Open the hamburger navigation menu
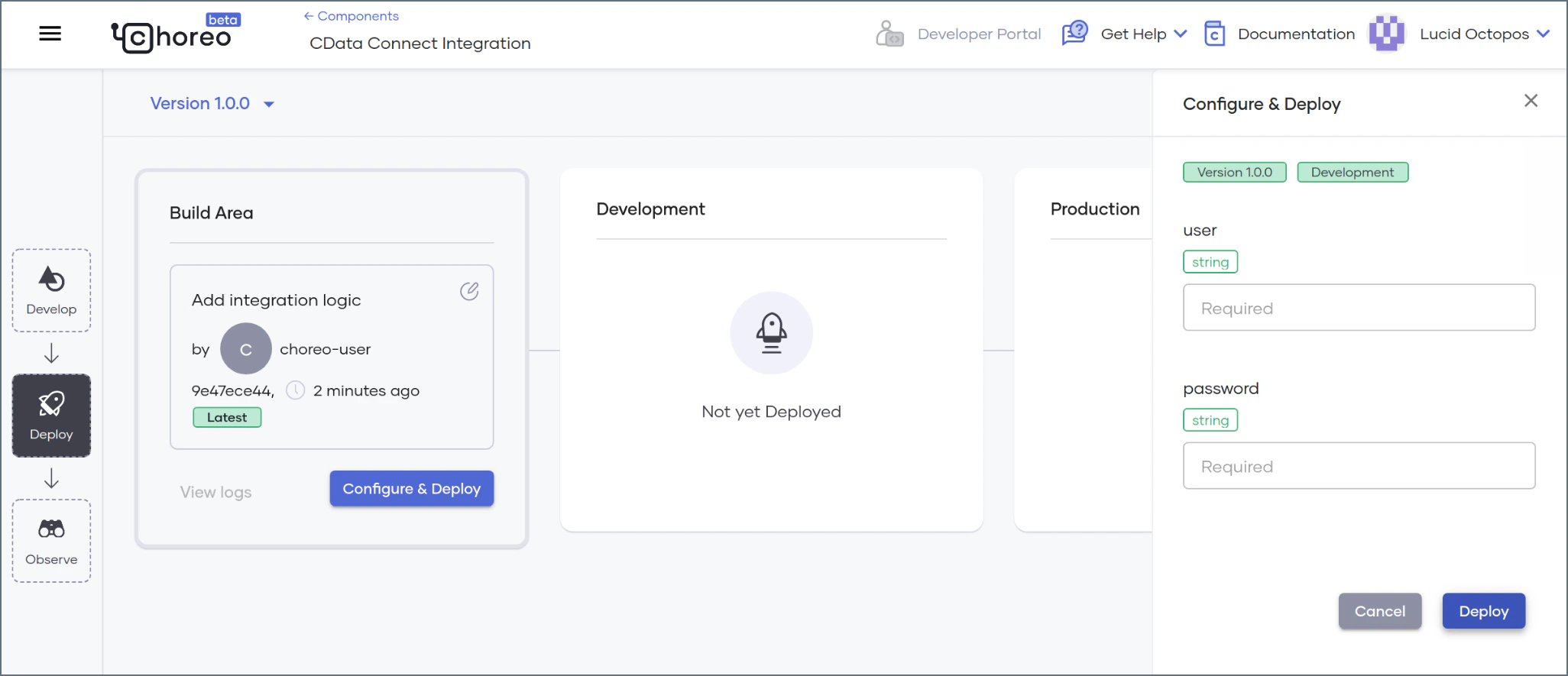Screen dimensions: 1568x676 [x=50, y=34]
